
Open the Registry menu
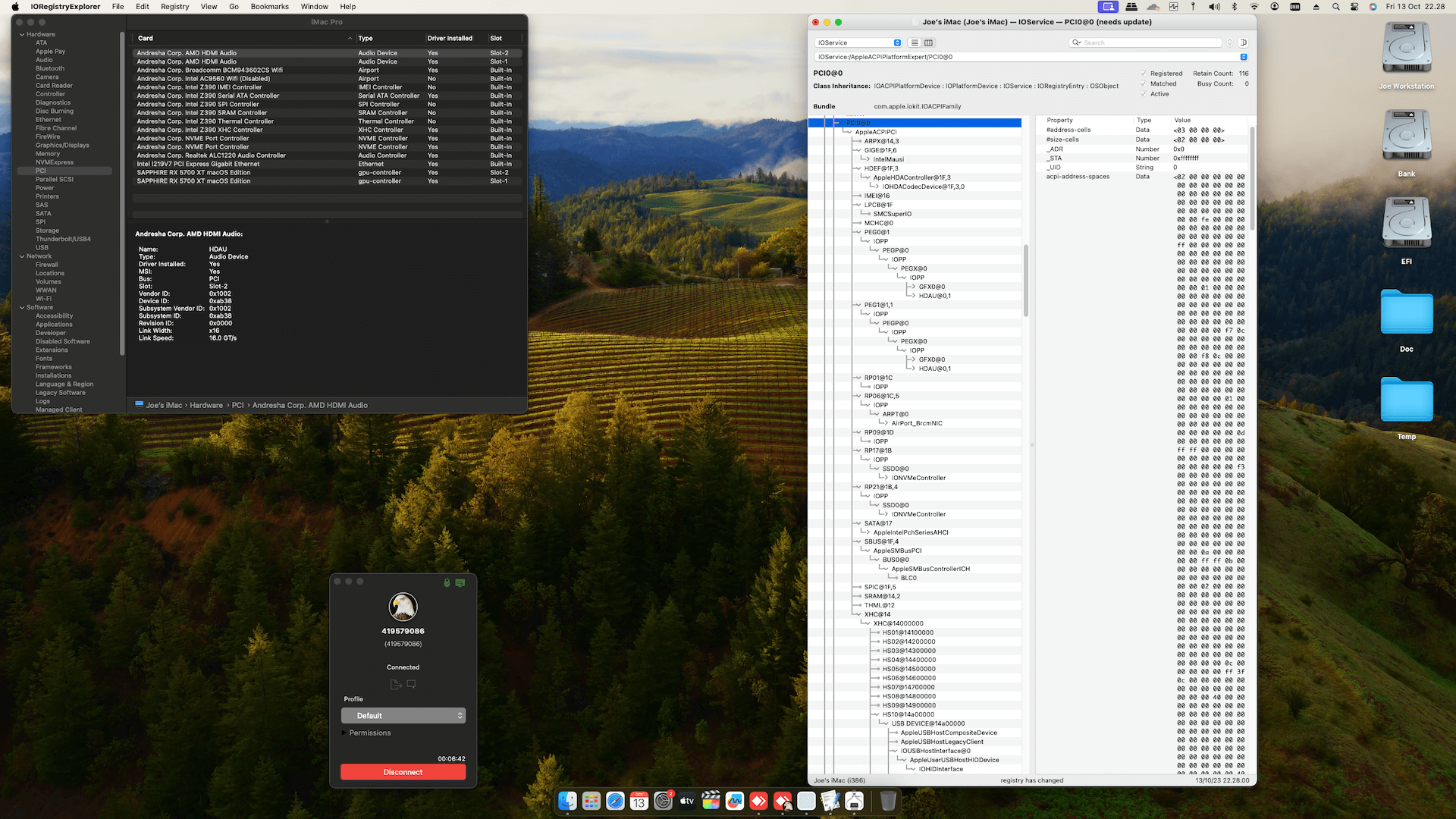(x=174, y=7)
